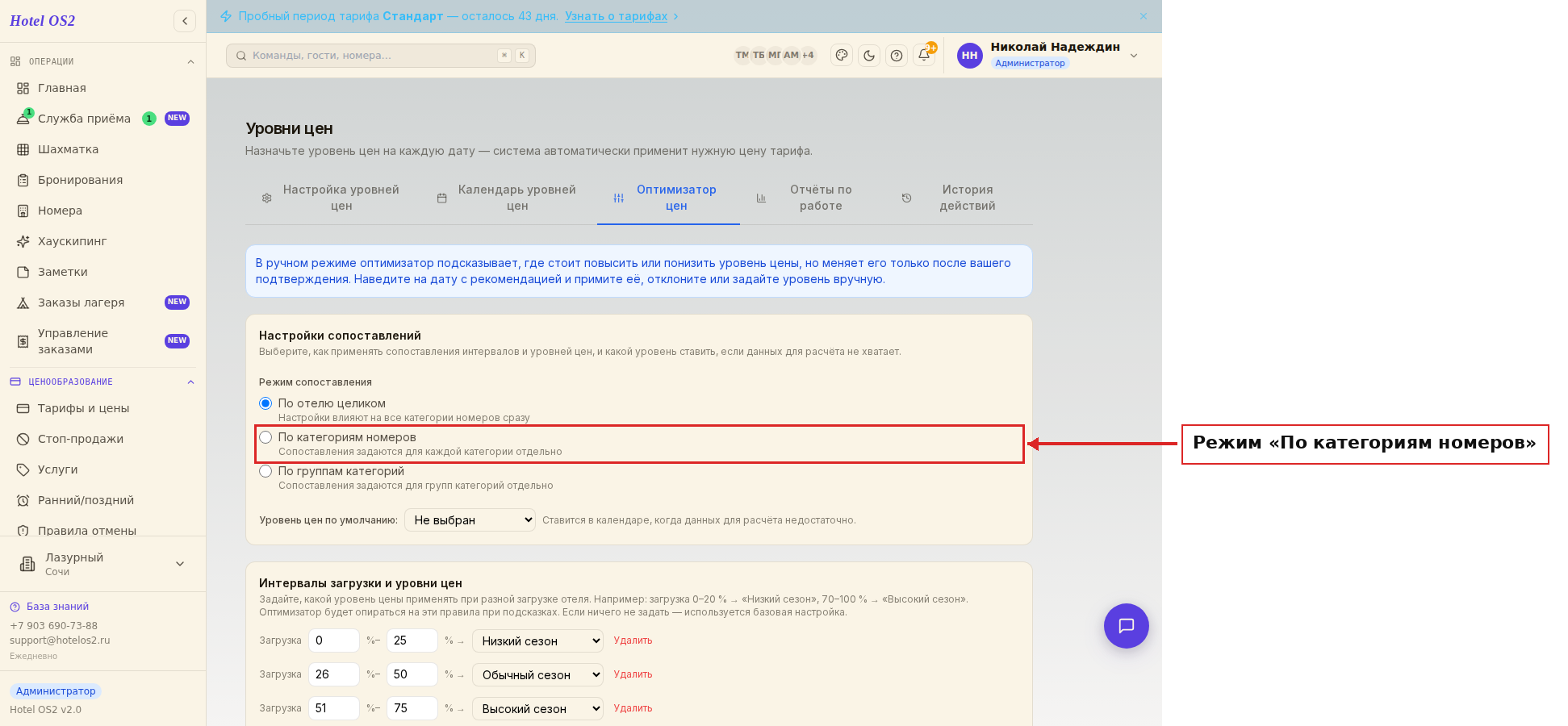Click the НН user avatar
This screenshot has width=1568, height=726.
[x=970, y=56]
